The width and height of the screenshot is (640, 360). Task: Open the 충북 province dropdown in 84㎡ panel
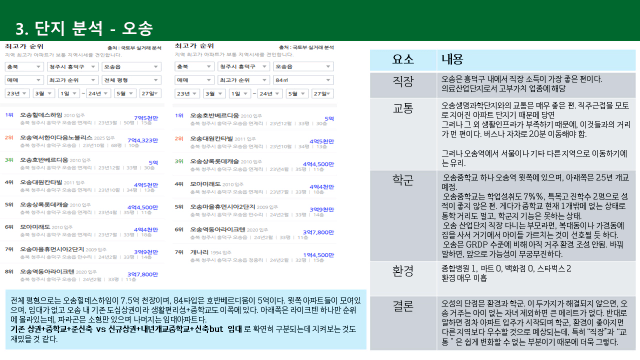pos(194,67)
